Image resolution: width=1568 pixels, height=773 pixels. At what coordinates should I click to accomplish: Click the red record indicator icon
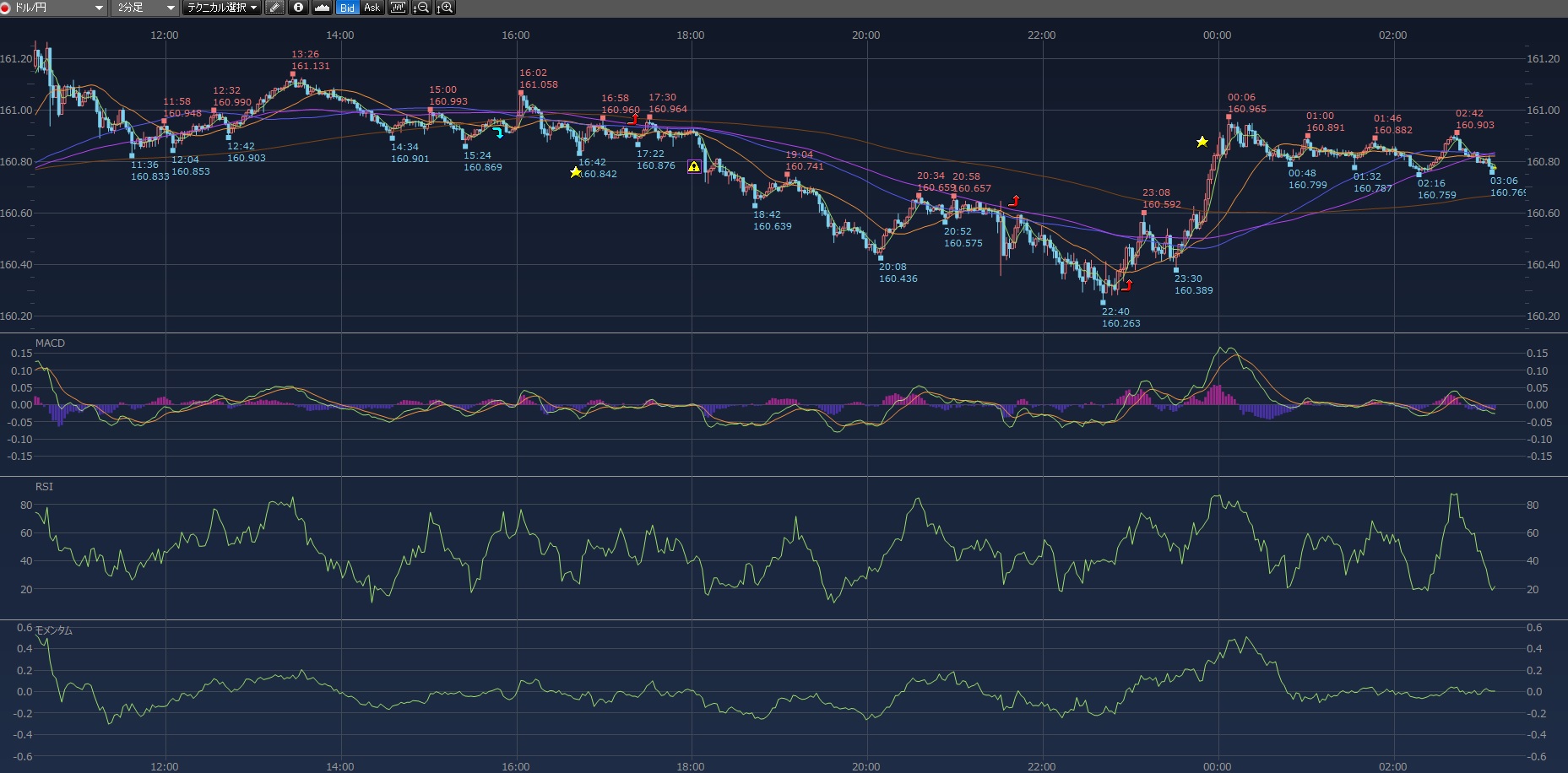(x=5, y=8)
